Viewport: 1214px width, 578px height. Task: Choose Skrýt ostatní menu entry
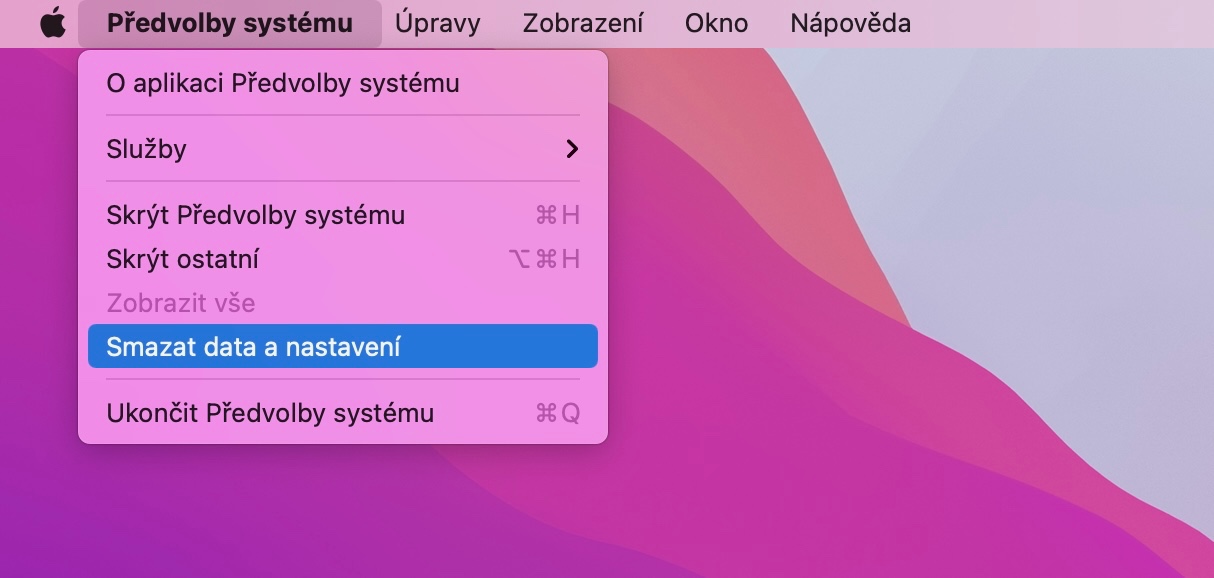pyautogui.click(x=182, y=259)
